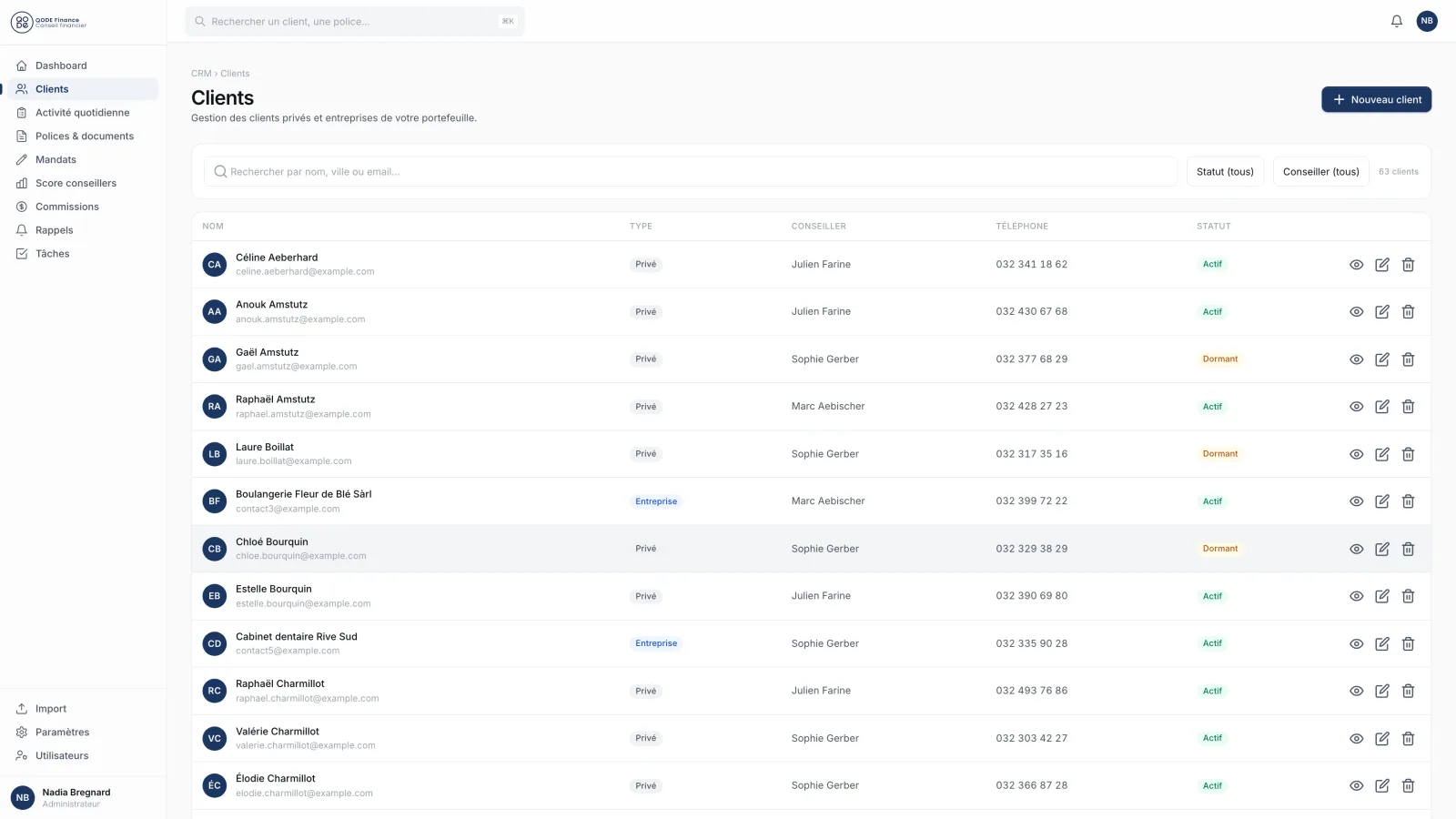Screen dimensions: 1456x819
Task: Sort by the NOM column header
Action: point(213,227)
